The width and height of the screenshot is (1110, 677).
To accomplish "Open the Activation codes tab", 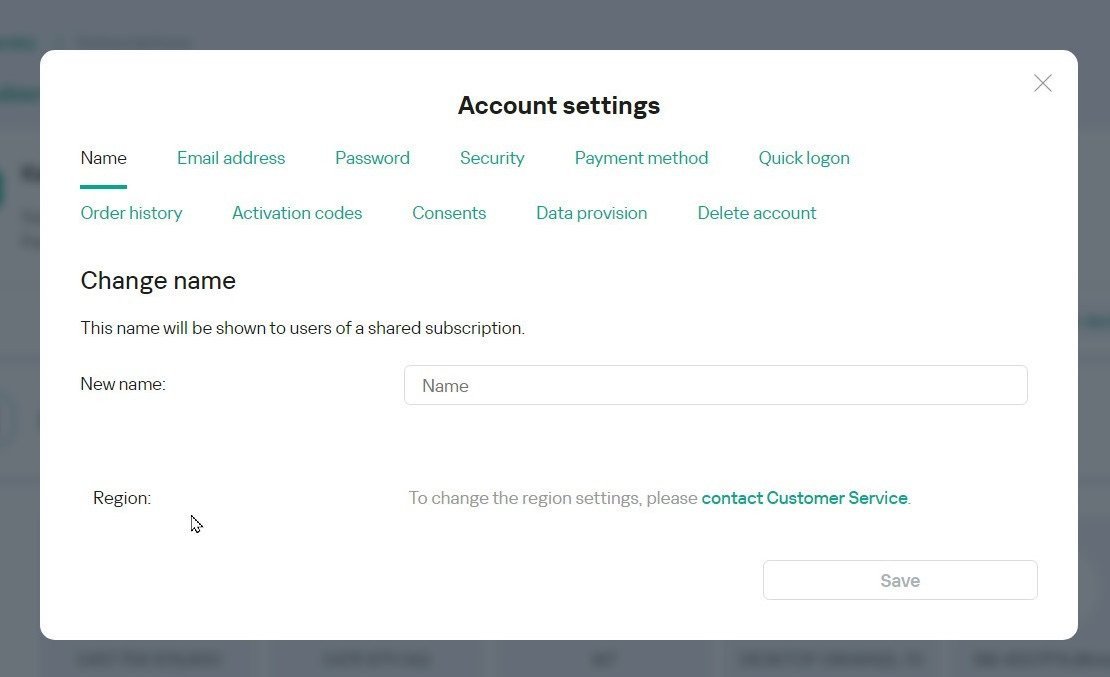I will coord(297,213).
